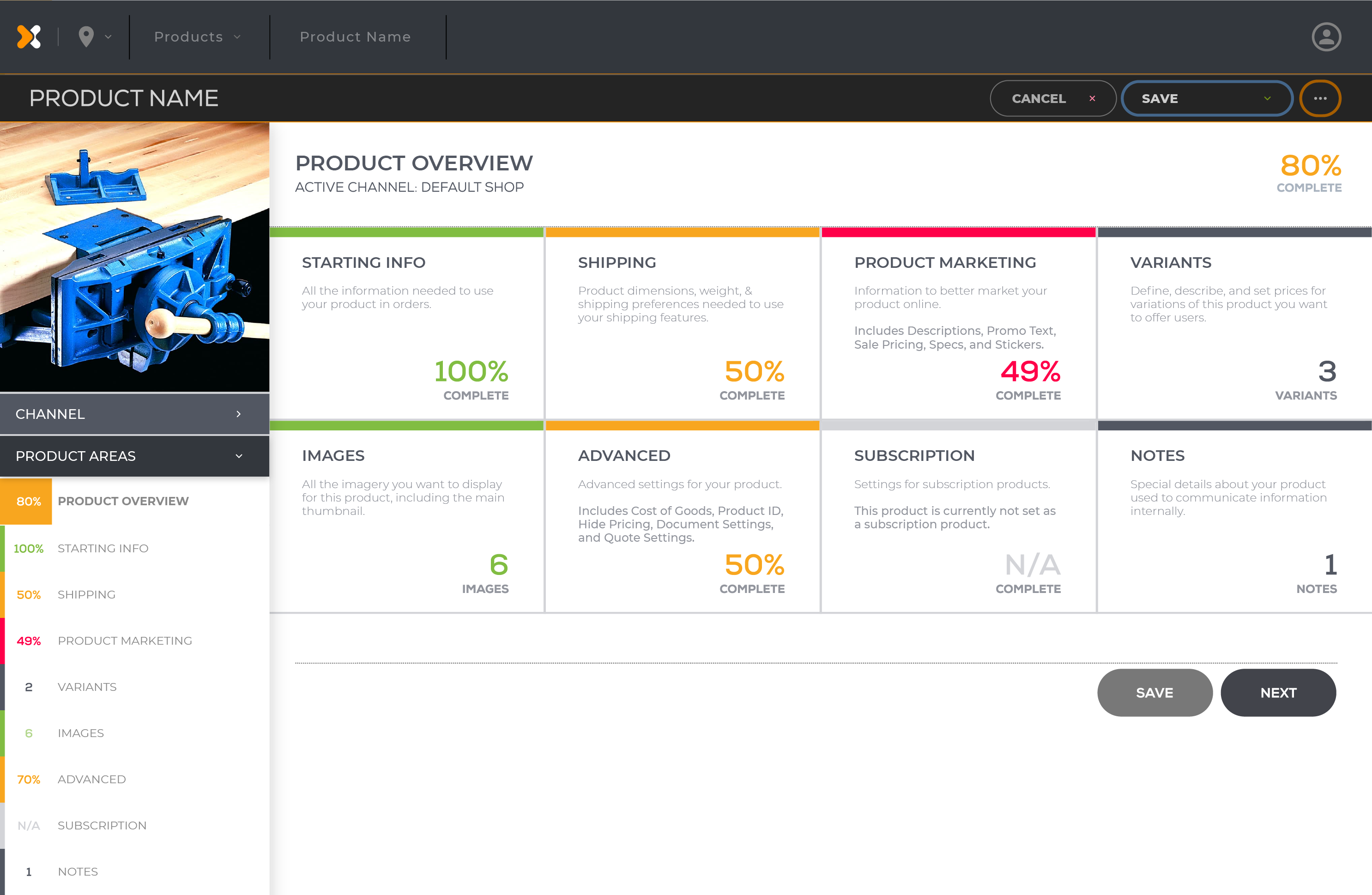The image size is (1372, 895).
Task: Select Advanced 70% sidebar item
Action: click(91, 779)
